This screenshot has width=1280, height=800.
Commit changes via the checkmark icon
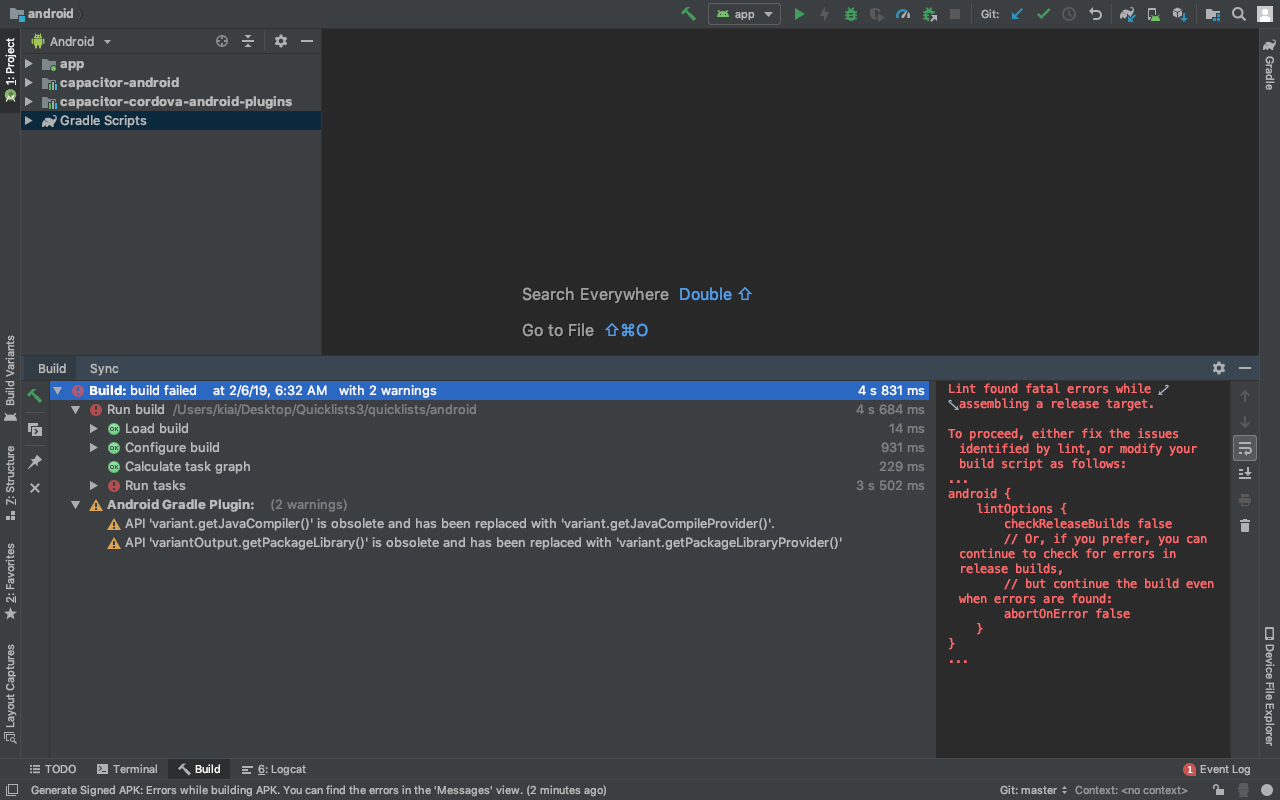pyautogui.click(x=1043, y=14)
